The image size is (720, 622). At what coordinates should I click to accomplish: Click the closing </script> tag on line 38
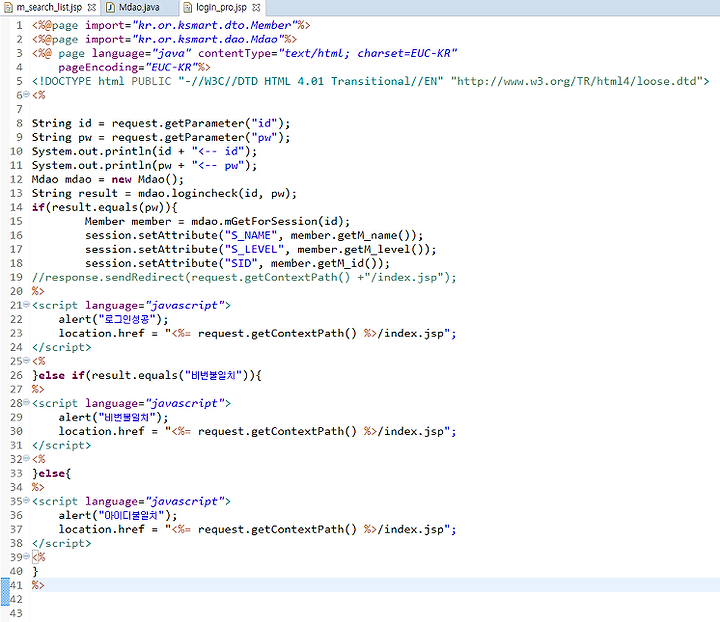(x=62, y=544)
